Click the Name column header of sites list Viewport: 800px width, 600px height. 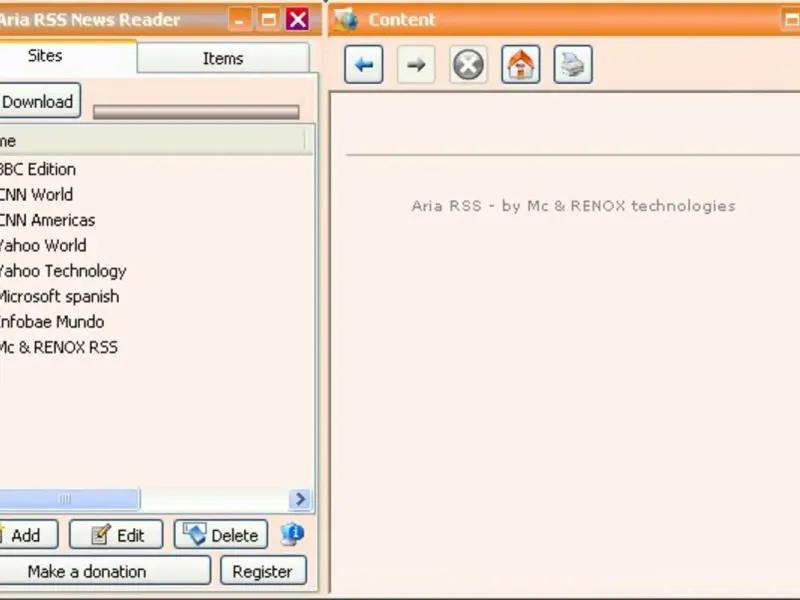(x=152, y=140)
